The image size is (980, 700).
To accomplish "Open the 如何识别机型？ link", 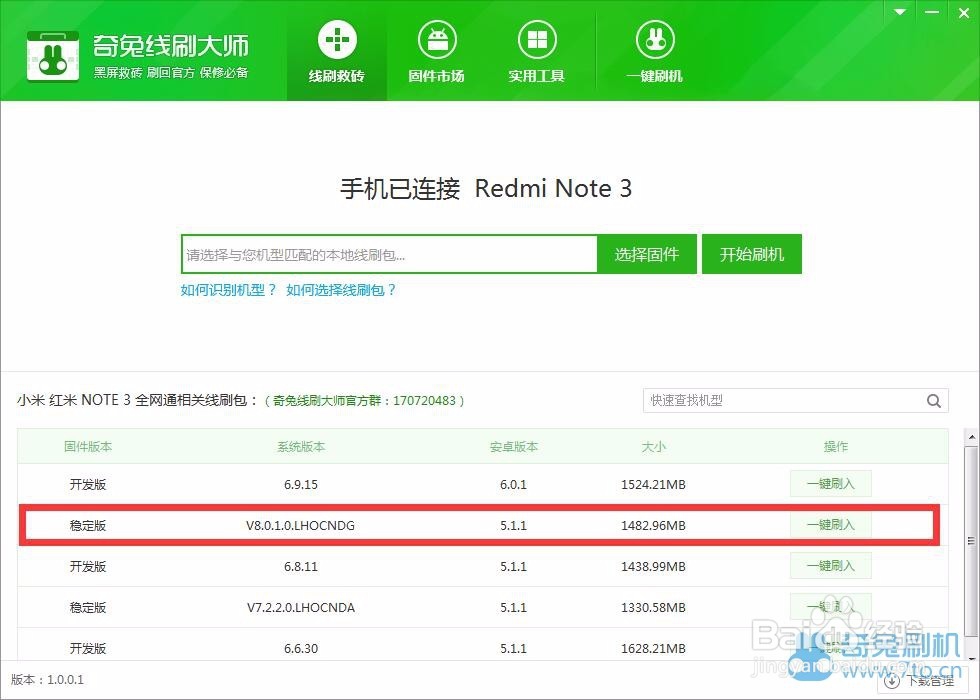I will pos(228,290).
